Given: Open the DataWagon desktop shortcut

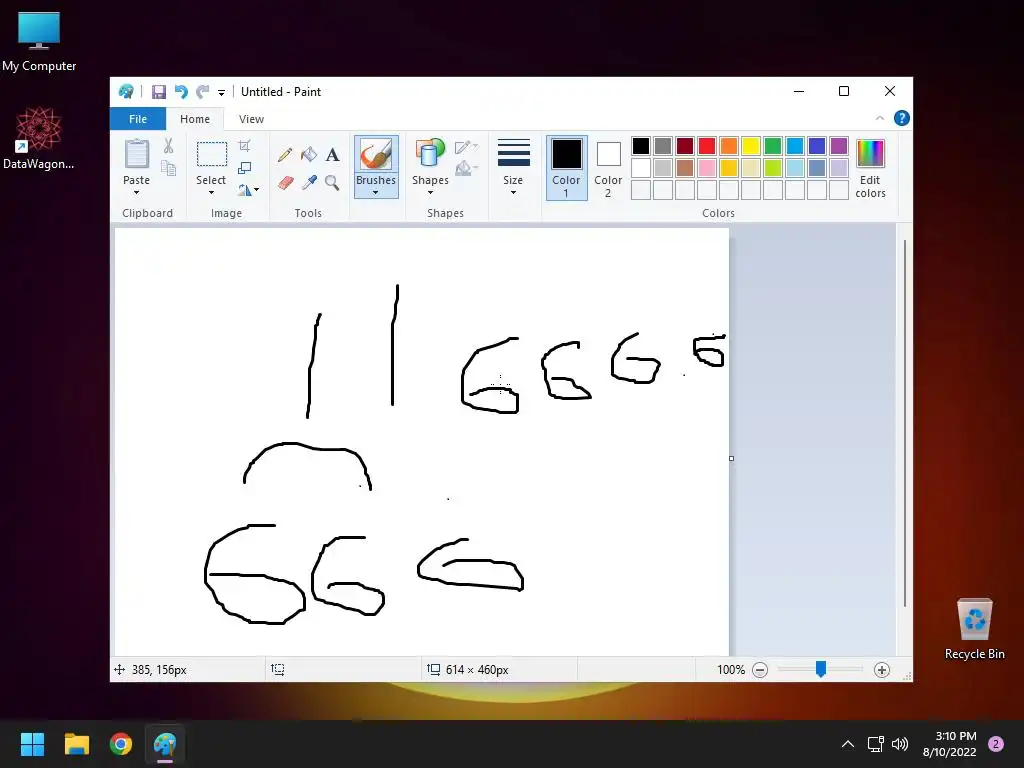Looking at the screenshot, I should (x=39, y=138).
